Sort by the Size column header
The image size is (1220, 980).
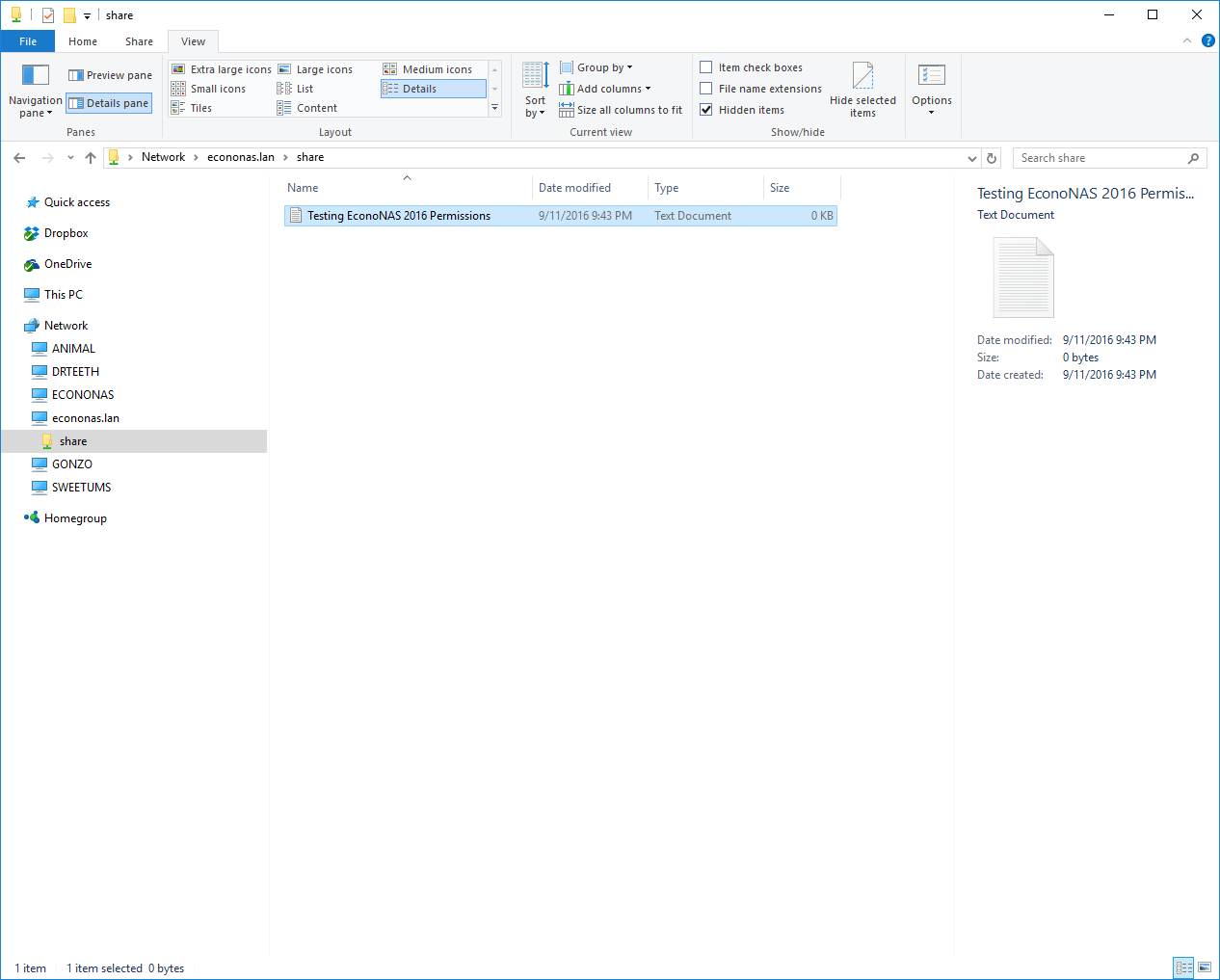click(802, 188)
